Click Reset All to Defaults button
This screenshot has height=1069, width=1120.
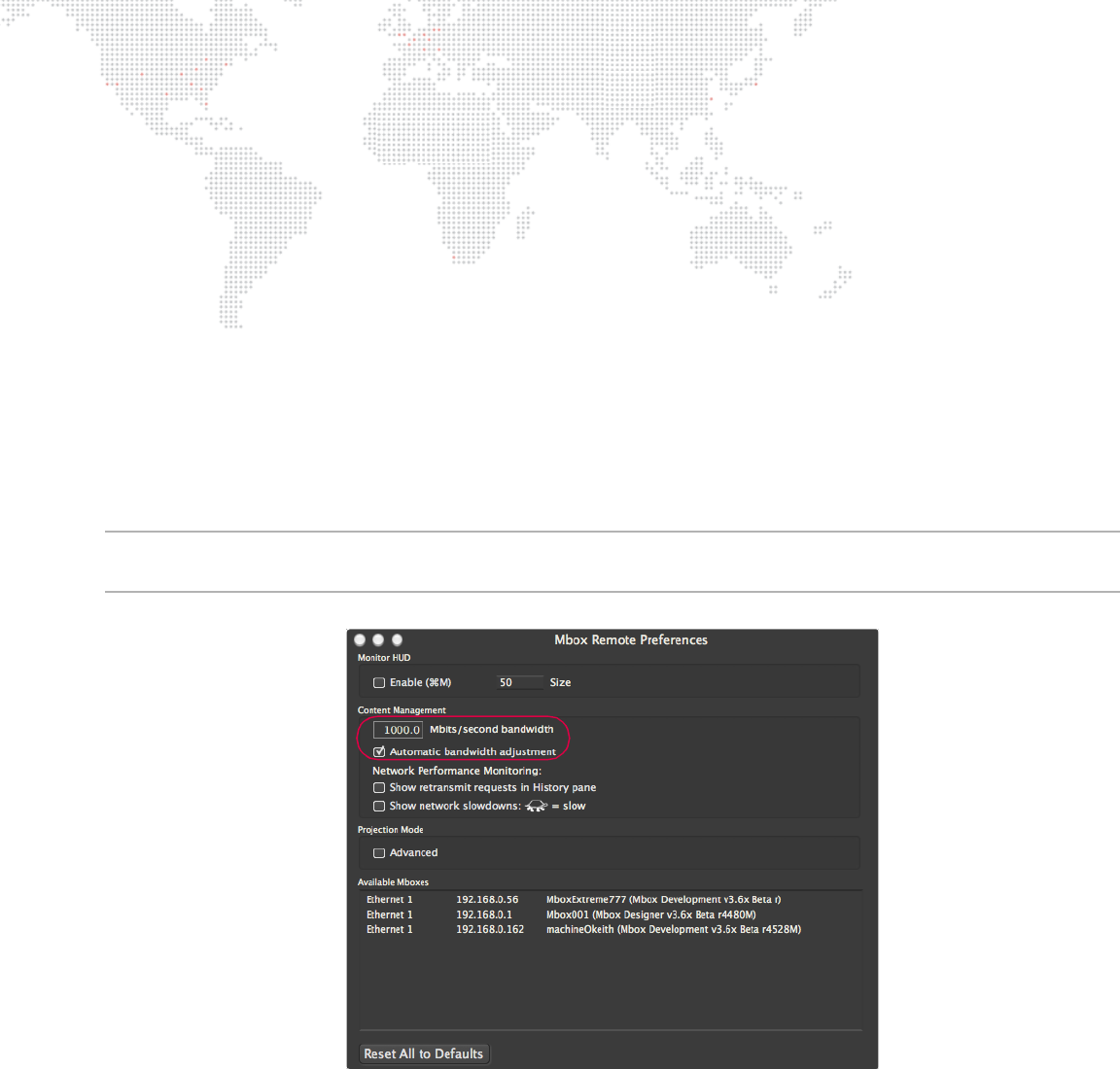pos(424,1054)
